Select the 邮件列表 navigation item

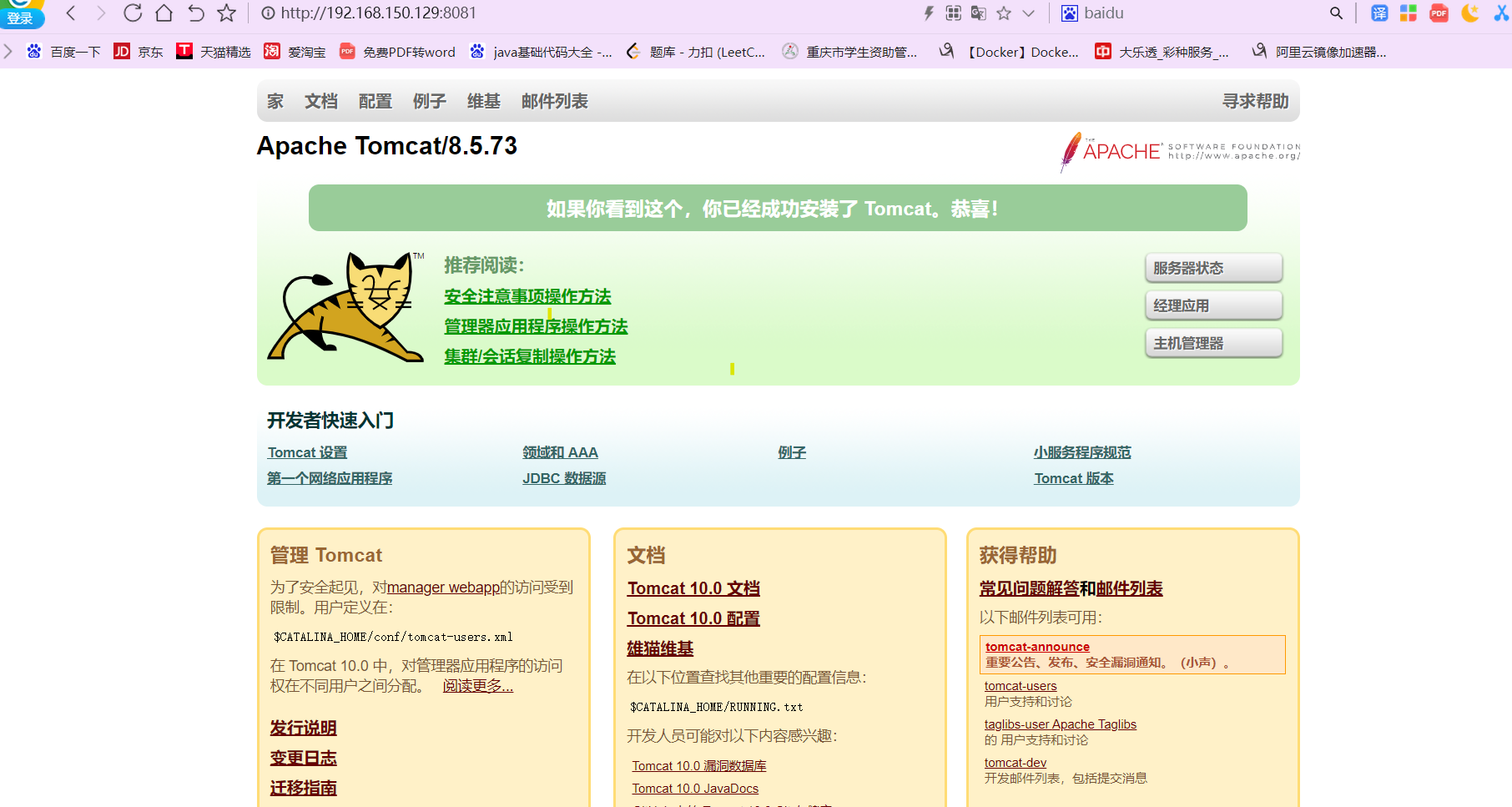[555, 101]
